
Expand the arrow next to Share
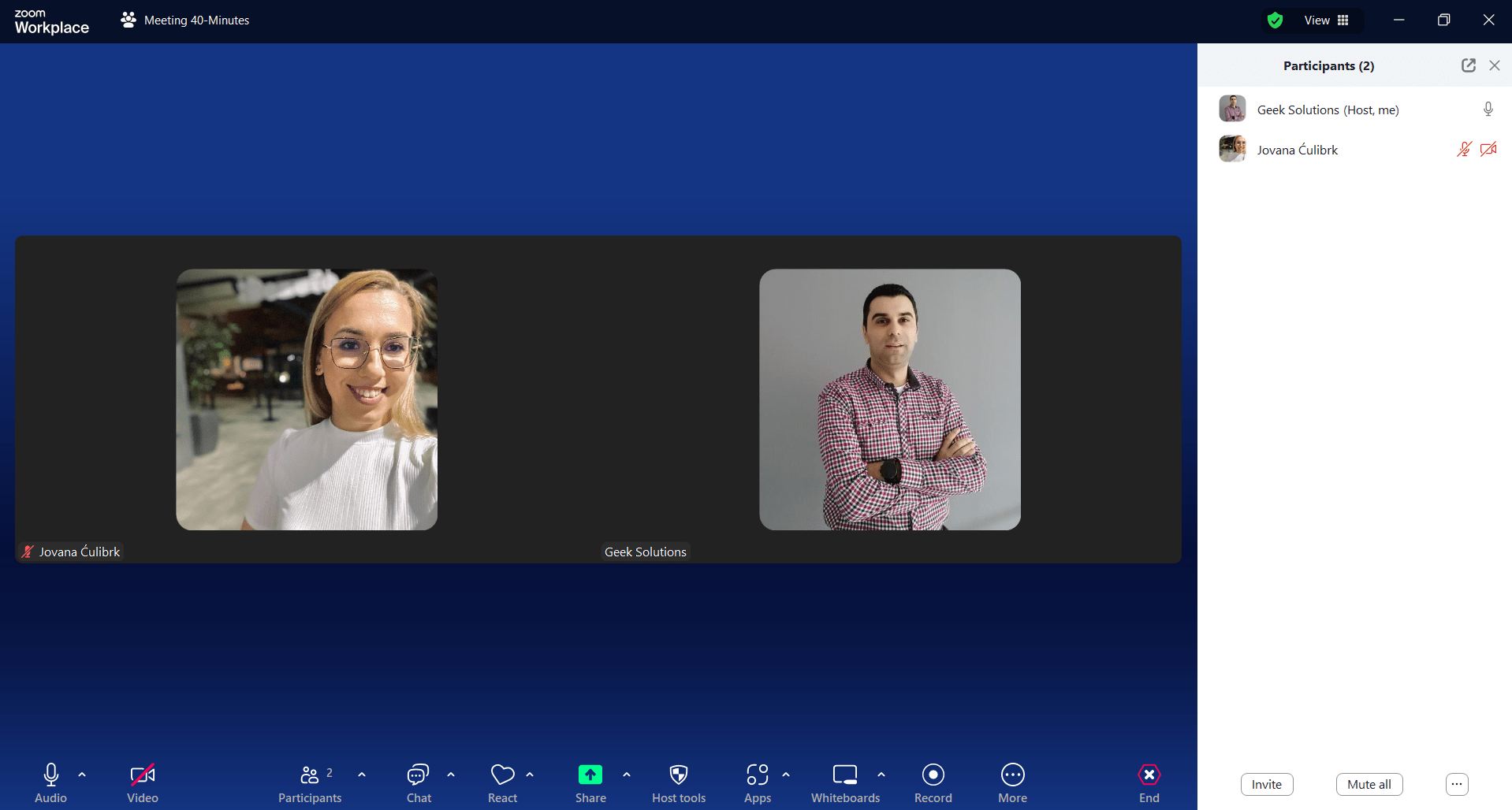[627, 775]
